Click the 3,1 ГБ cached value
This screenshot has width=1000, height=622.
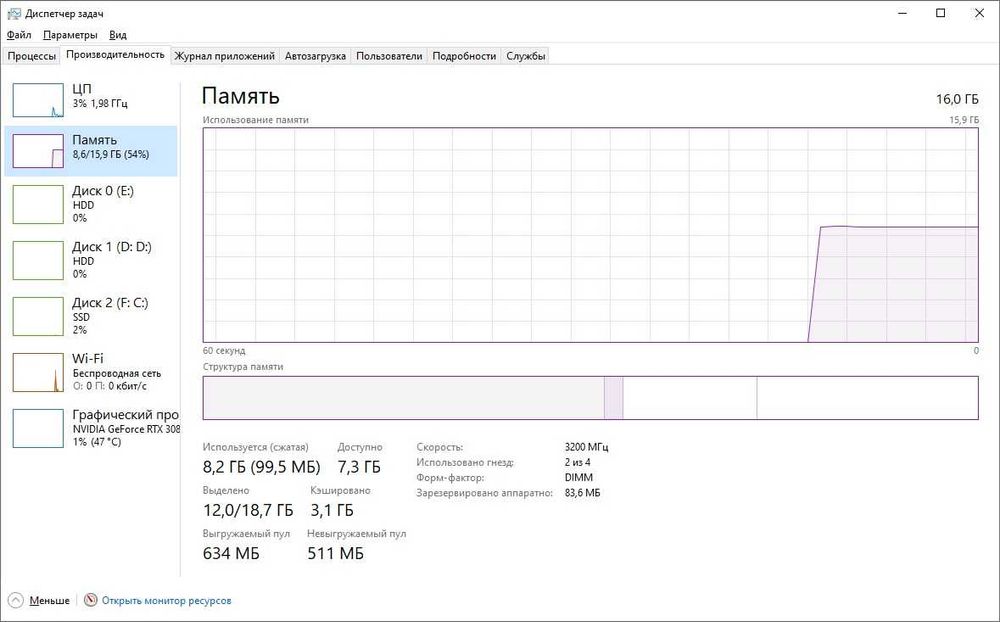click(332, 510)
